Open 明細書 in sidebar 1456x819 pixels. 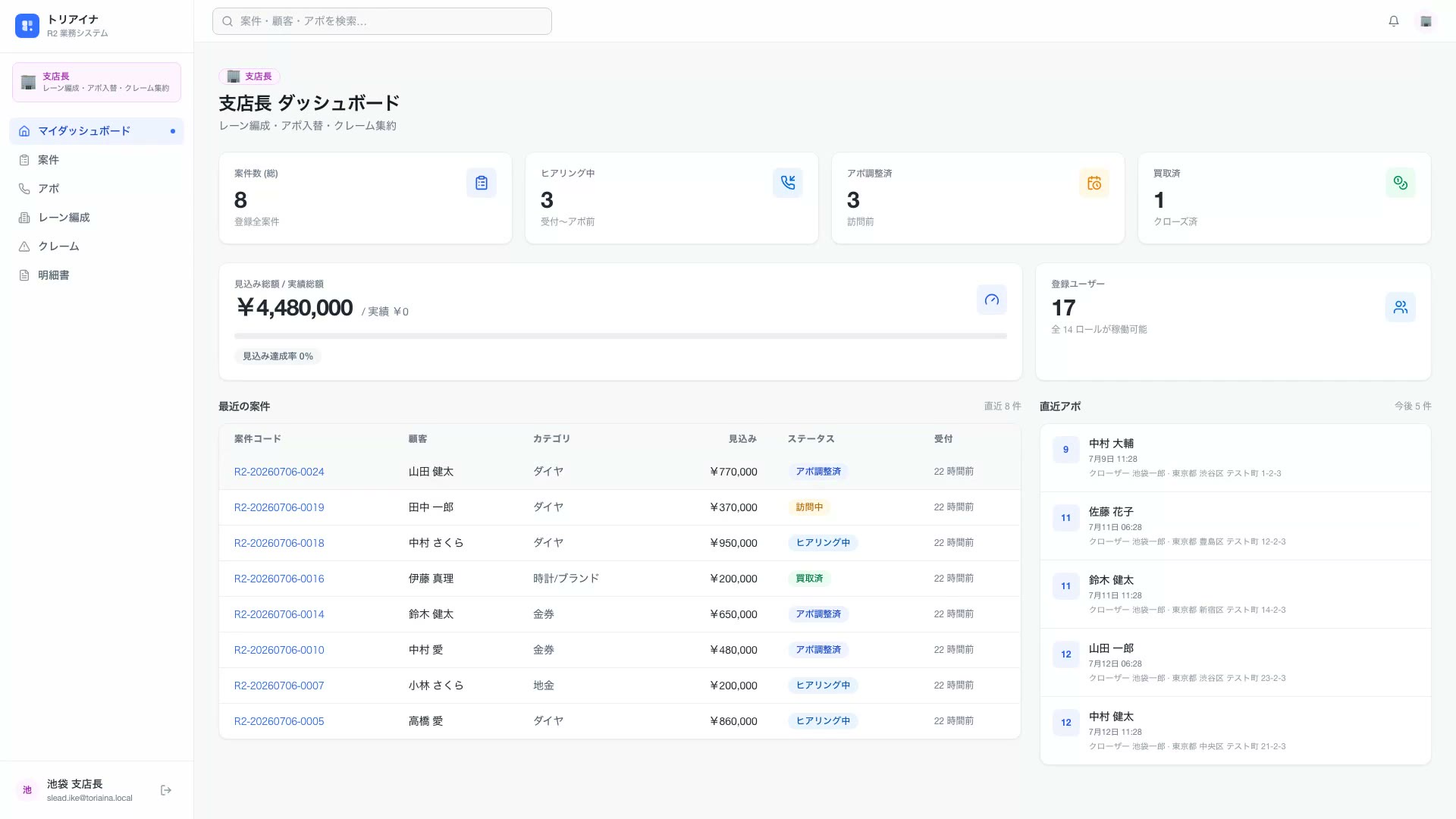point(96,275)
